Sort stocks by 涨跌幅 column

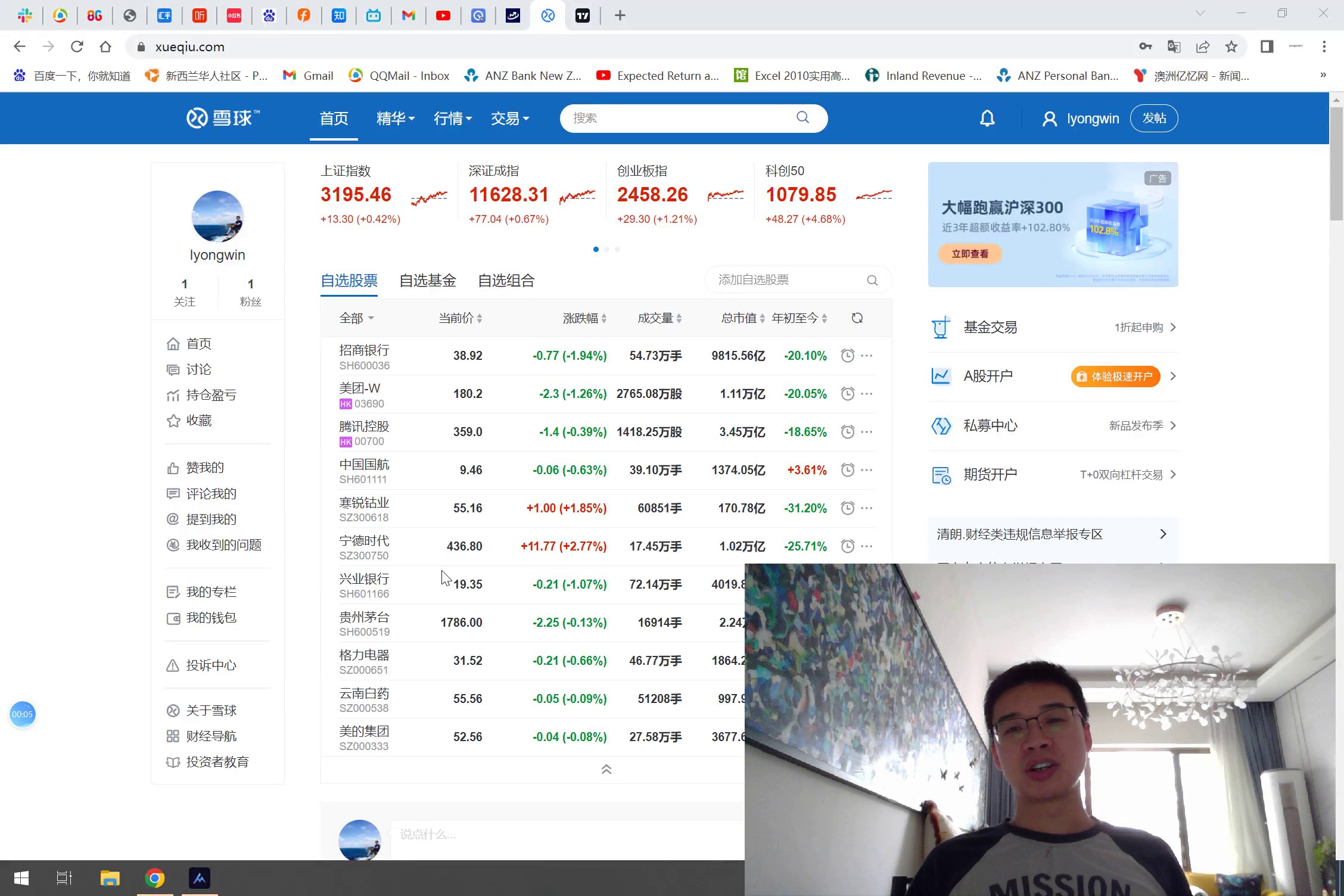(584, 318)
